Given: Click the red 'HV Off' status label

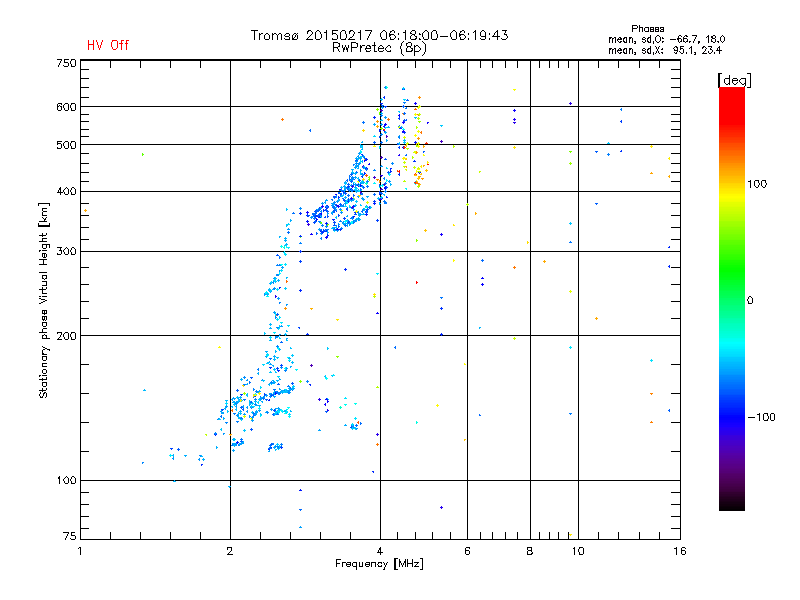Looking at the screenshot, I should [108, 45].
